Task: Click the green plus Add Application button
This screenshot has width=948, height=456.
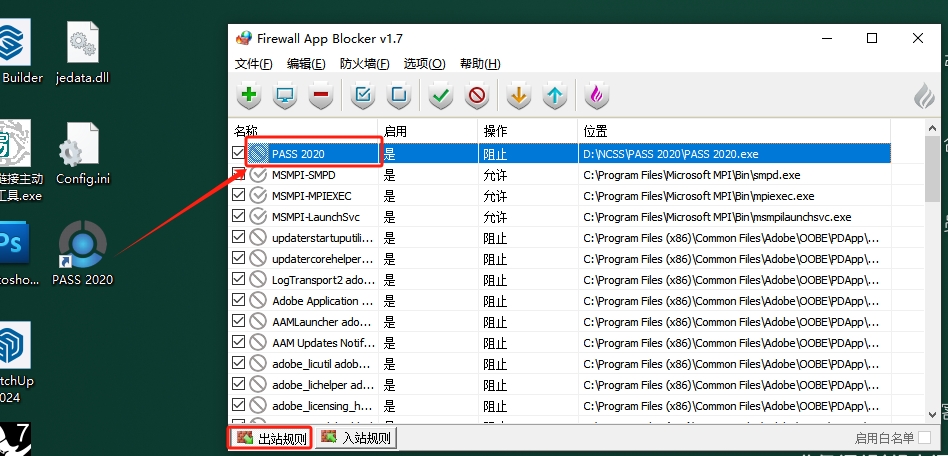Action: click(x=248, y=95)
